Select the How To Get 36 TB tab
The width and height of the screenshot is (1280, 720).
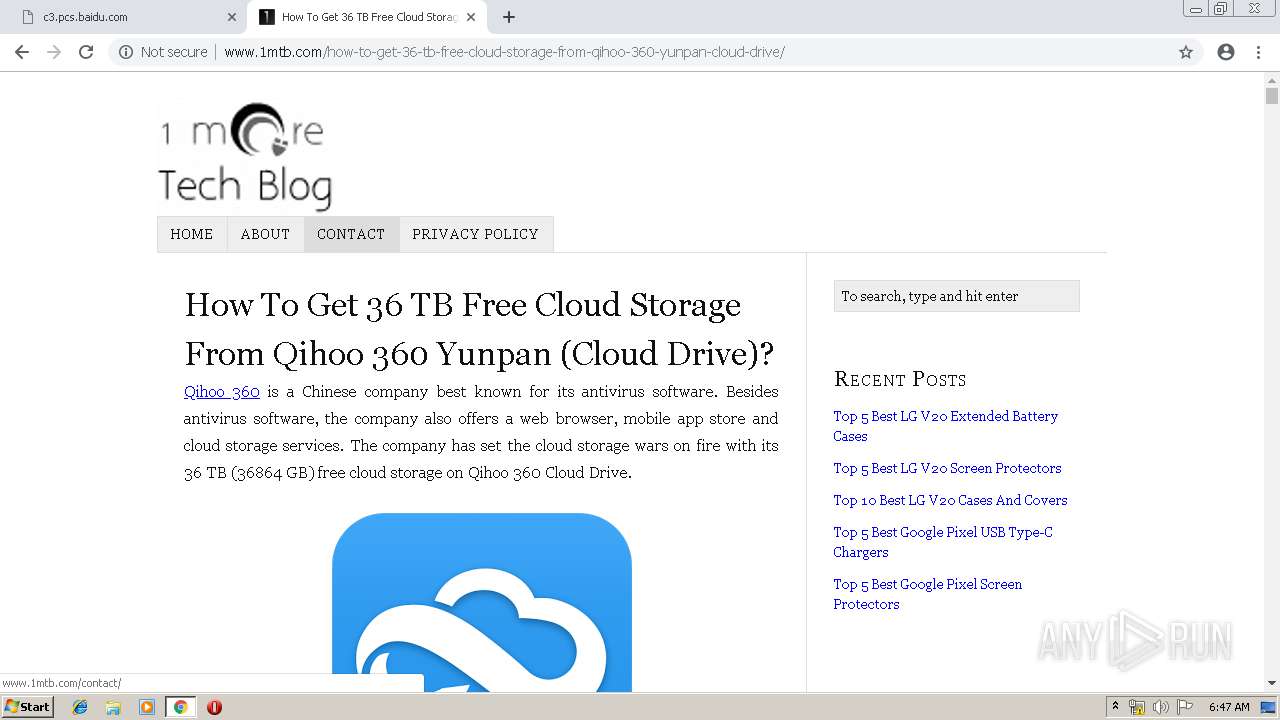367,17
